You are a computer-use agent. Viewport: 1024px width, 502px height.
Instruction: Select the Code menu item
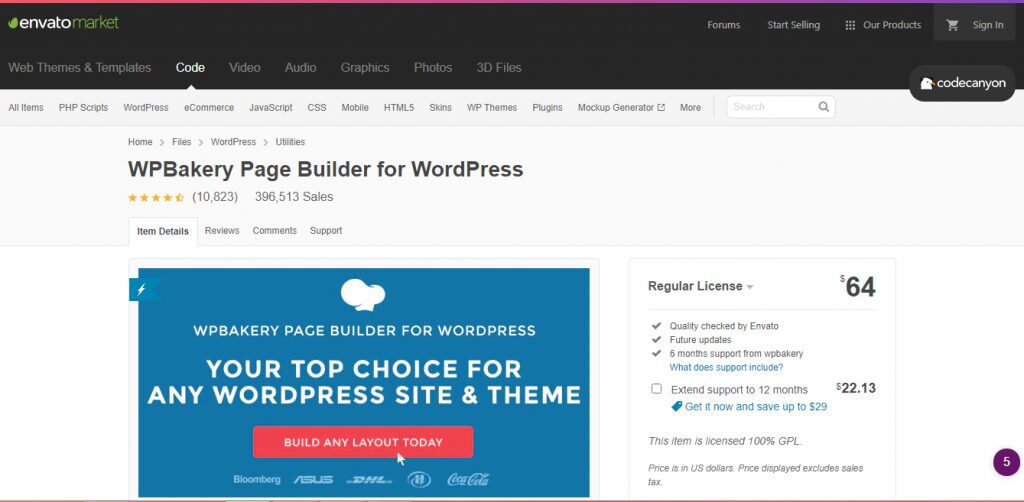point(190,67)
